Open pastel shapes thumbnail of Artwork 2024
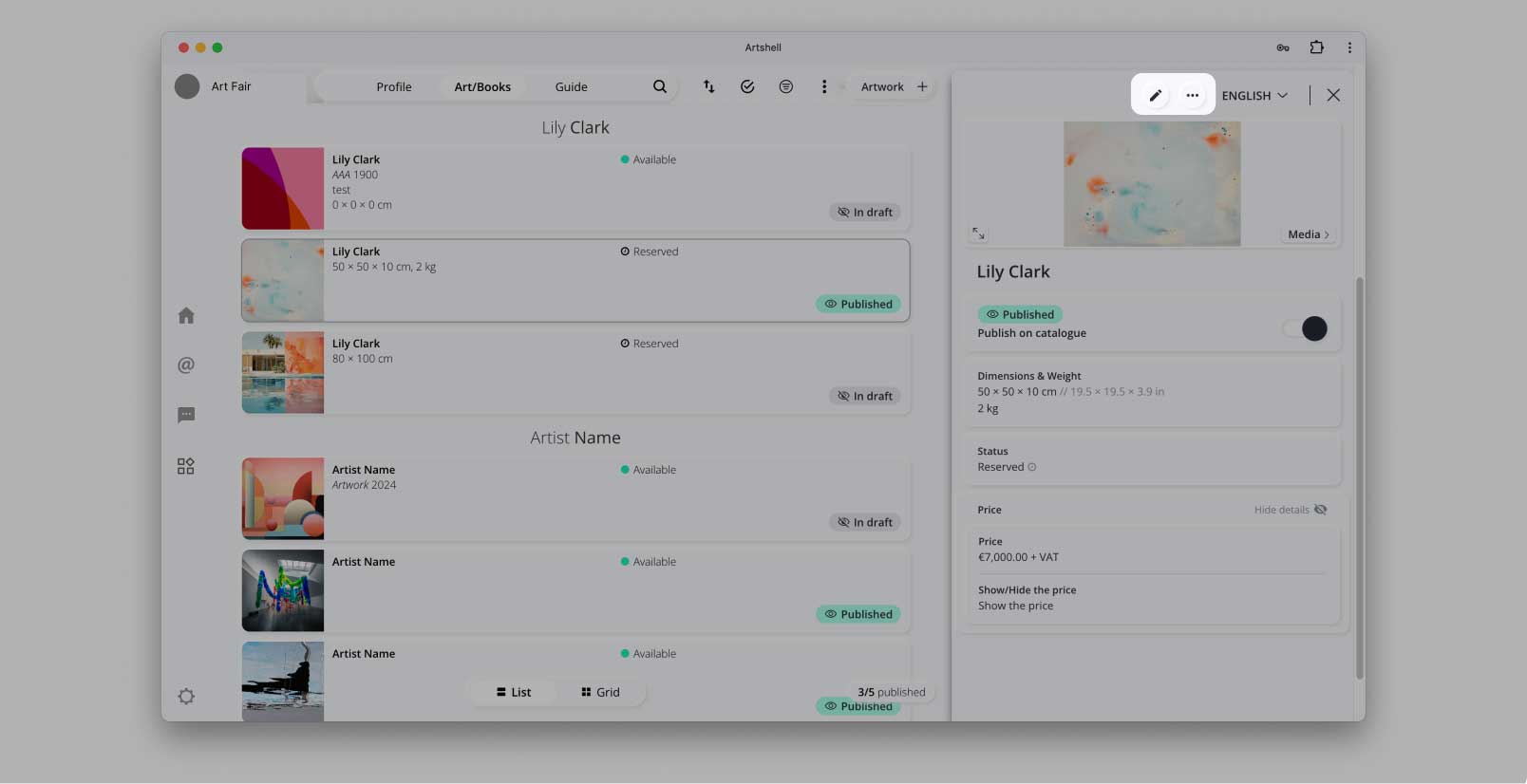1527x784 pixels. (282, 498)
